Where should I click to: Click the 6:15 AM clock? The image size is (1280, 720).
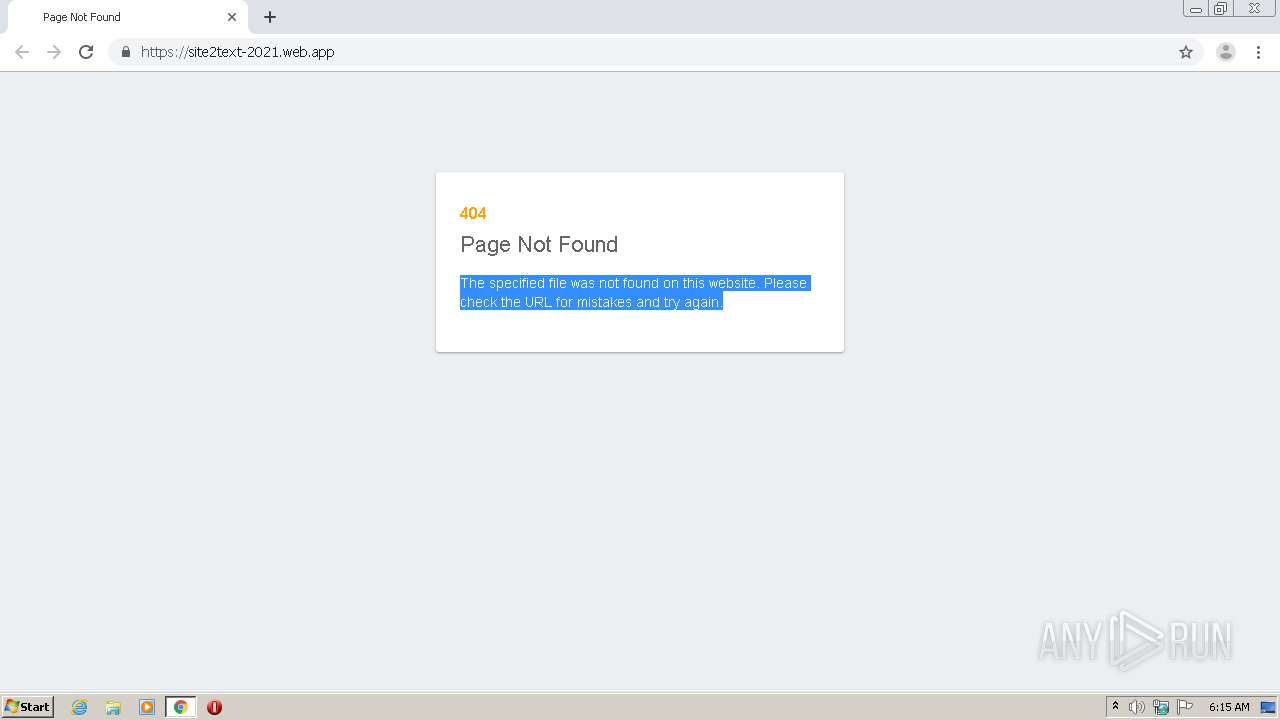1229,707
